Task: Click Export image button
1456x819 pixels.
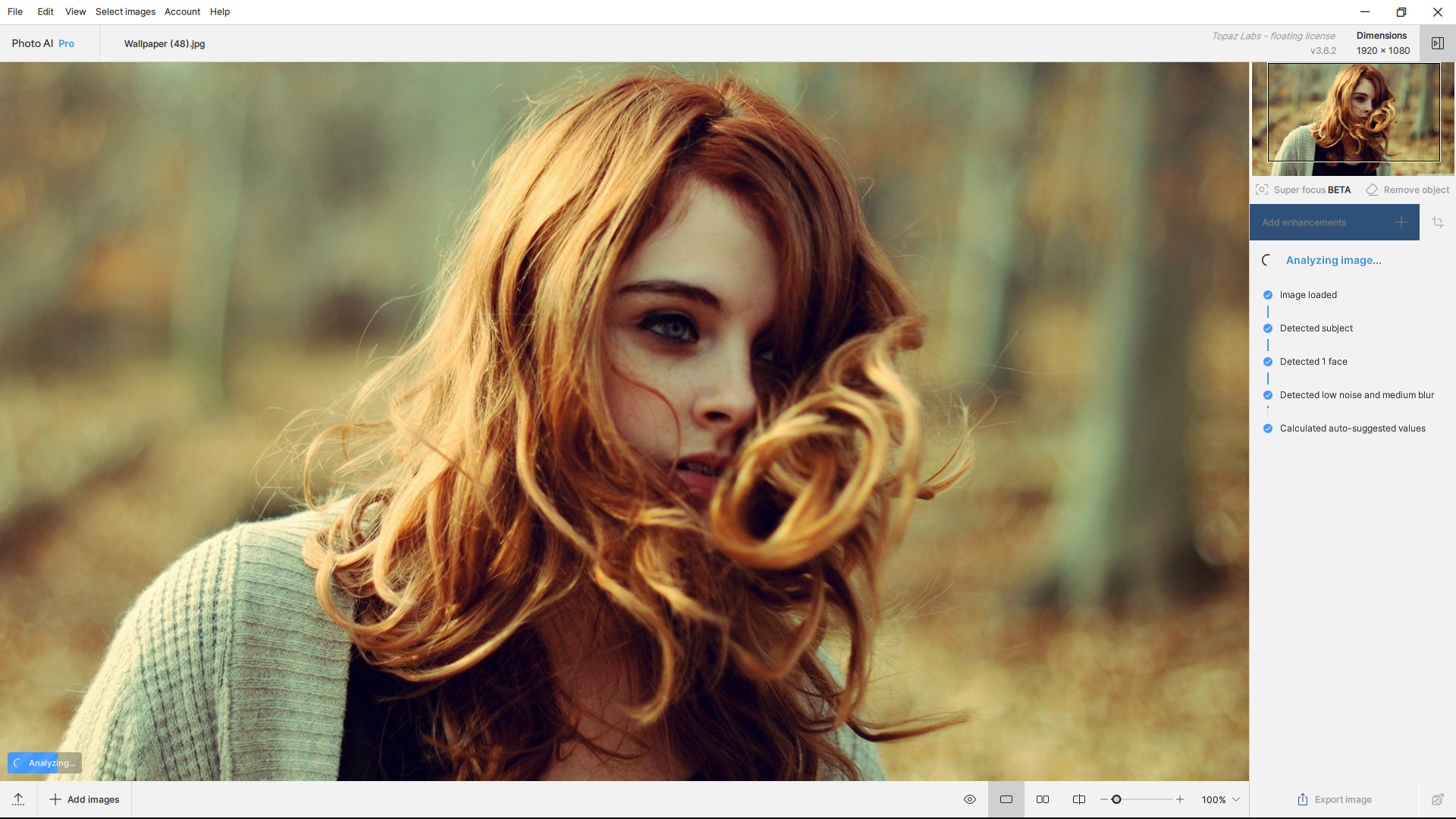Action: (1334, 799)
